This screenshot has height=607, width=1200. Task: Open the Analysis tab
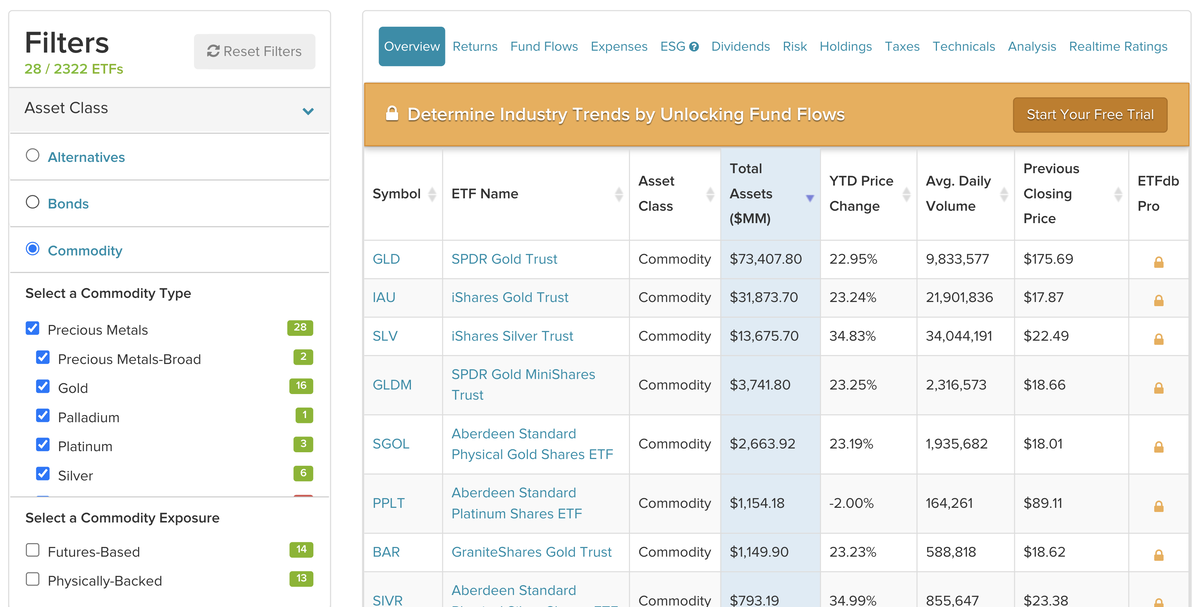point(1032,46)
